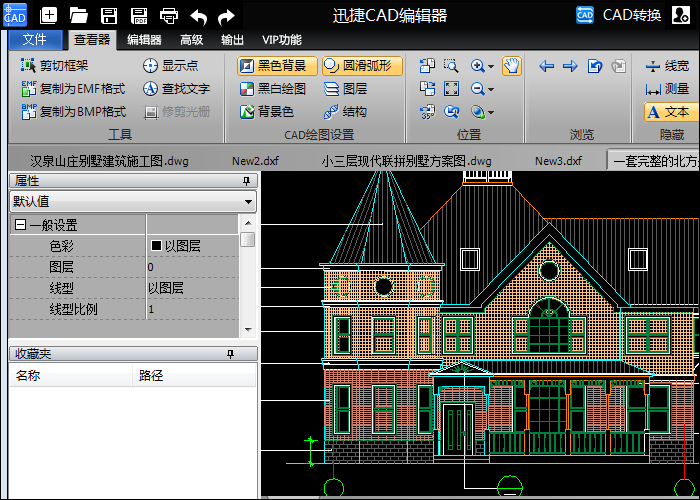
Task: Click the zoom out magnifier icon
Action: pos(477,89)
